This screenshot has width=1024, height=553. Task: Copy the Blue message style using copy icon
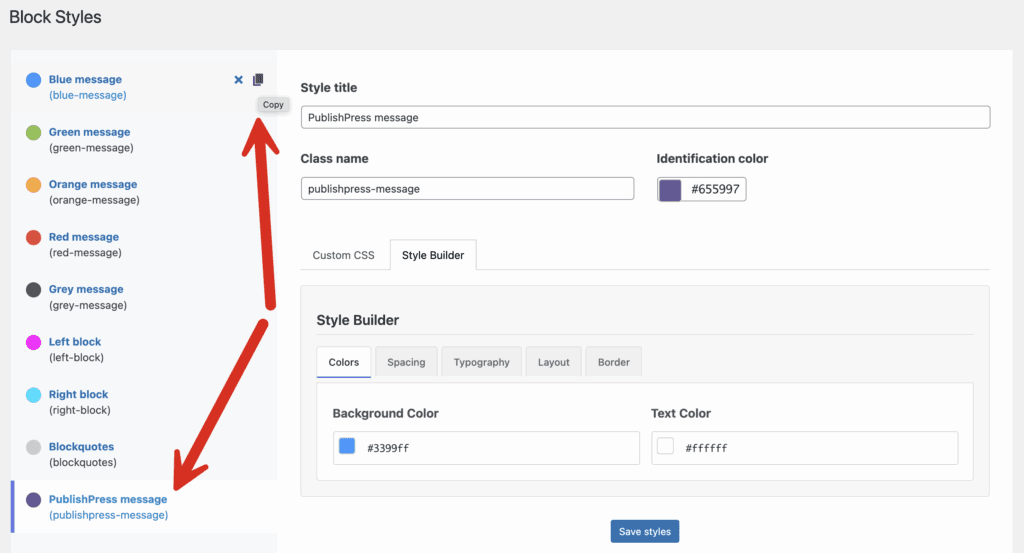[x=258, y=80]
